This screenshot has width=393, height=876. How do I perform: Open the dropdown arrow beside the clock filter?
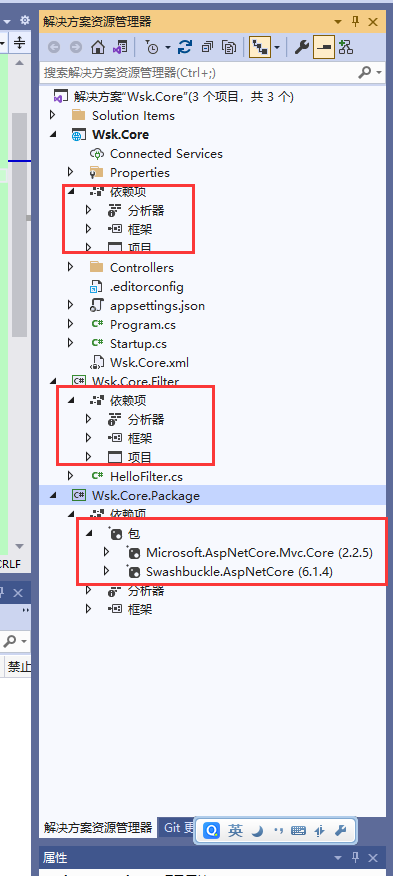168,48
